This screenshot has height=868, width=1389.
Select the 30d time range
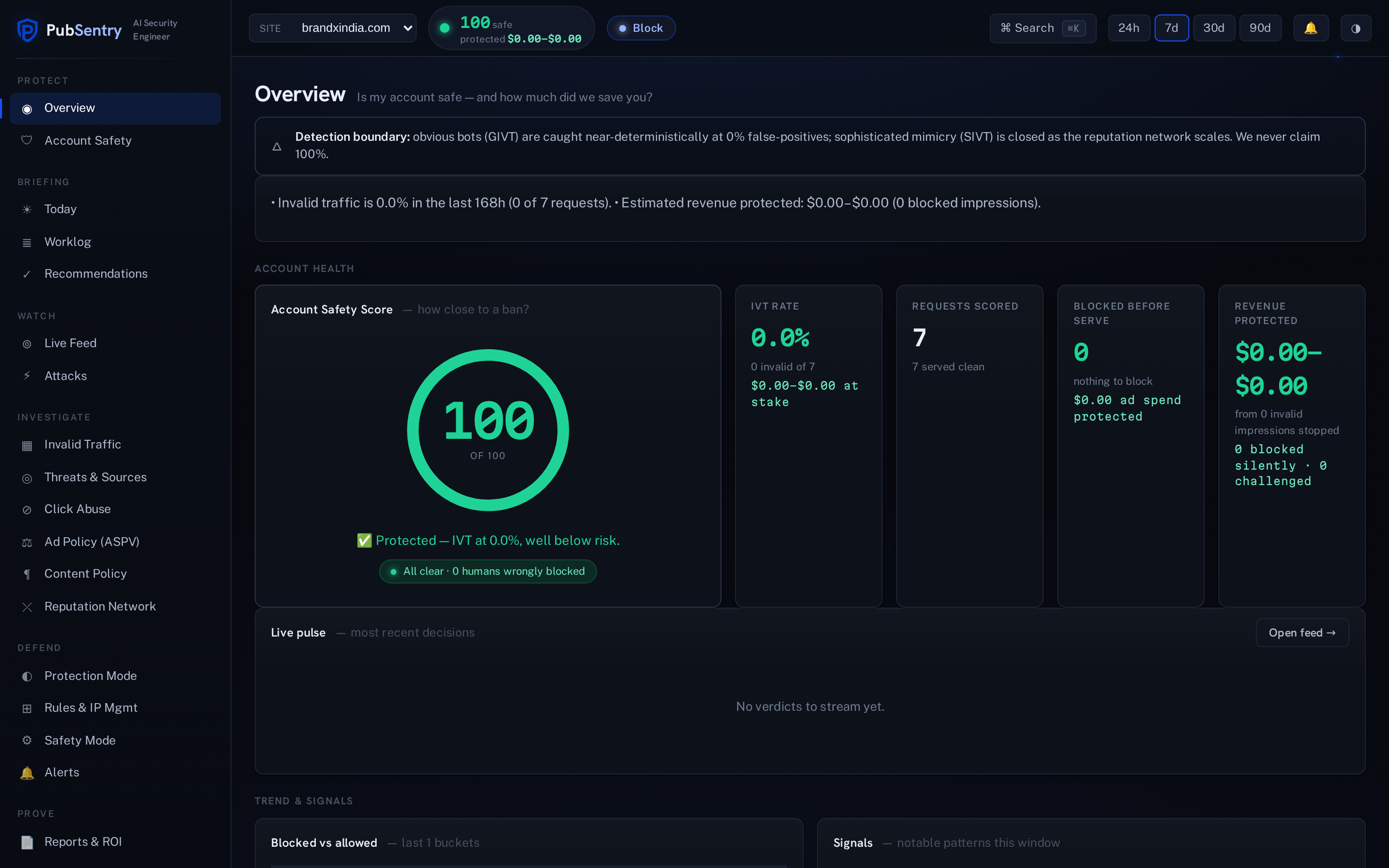1214,28
